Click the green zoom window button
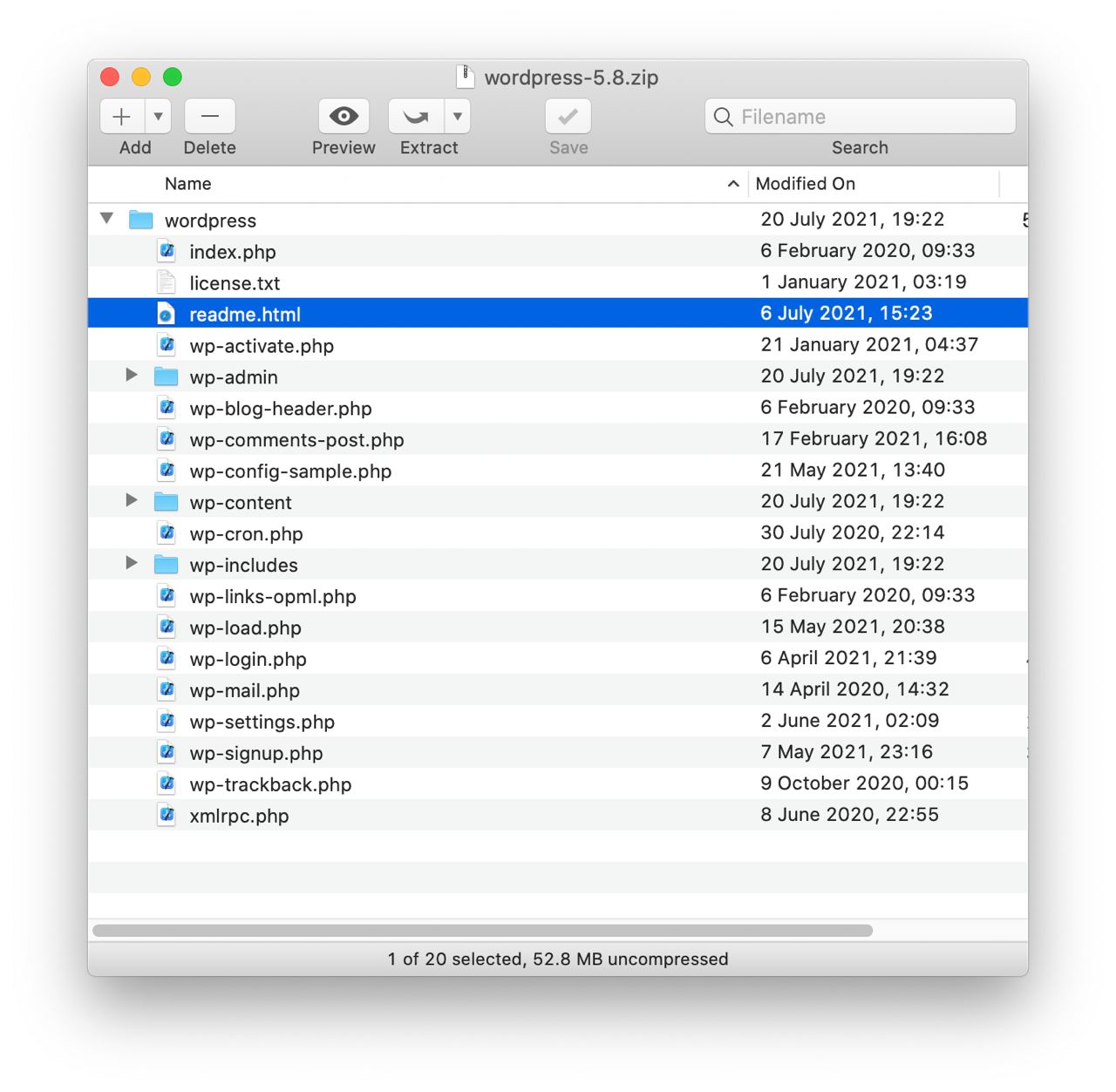Viewport: 1116px width, 1092px height. click(173, 77)
